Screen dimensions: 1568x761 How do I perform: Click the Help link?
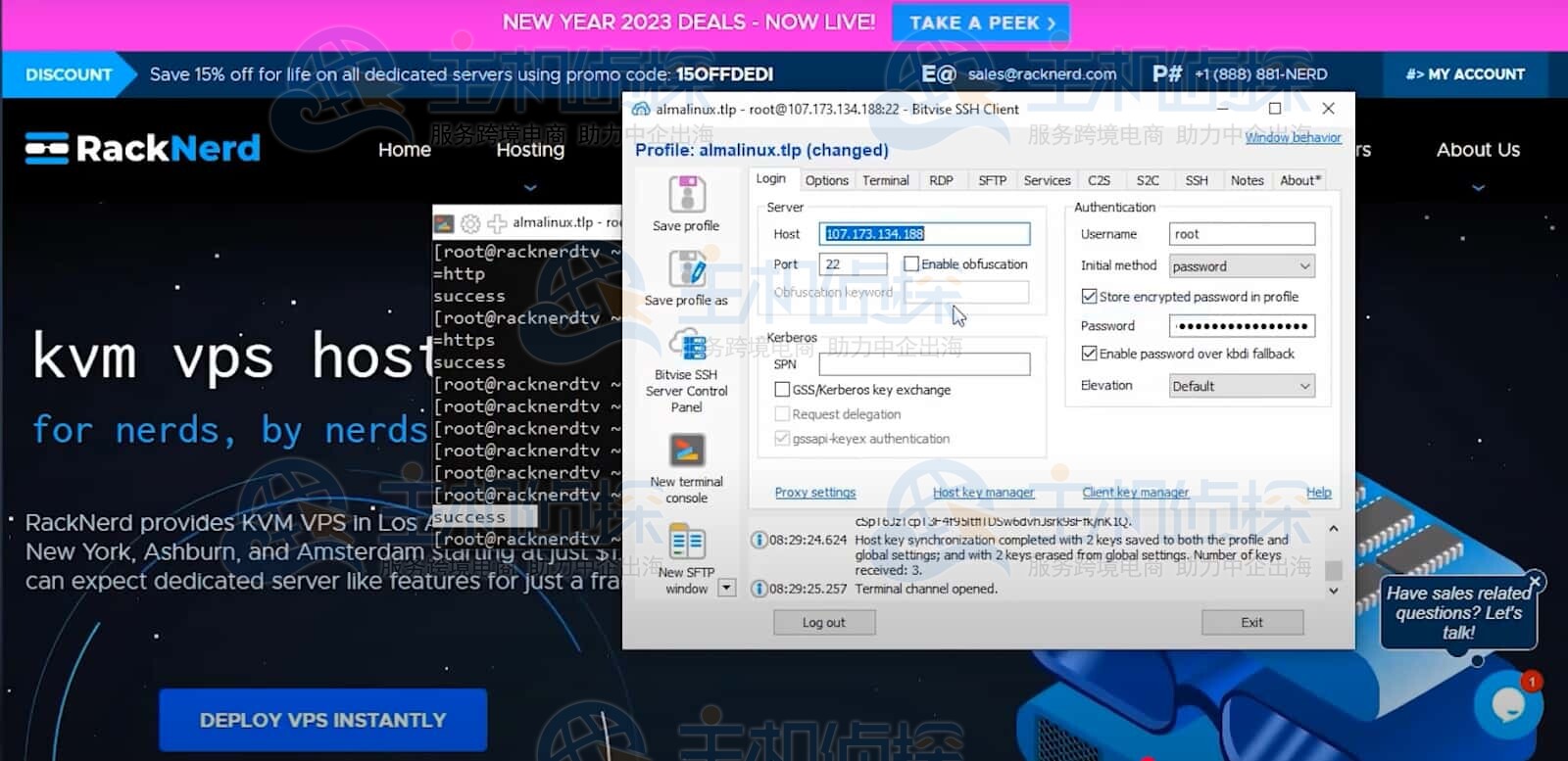click(x=1319, y=493)
